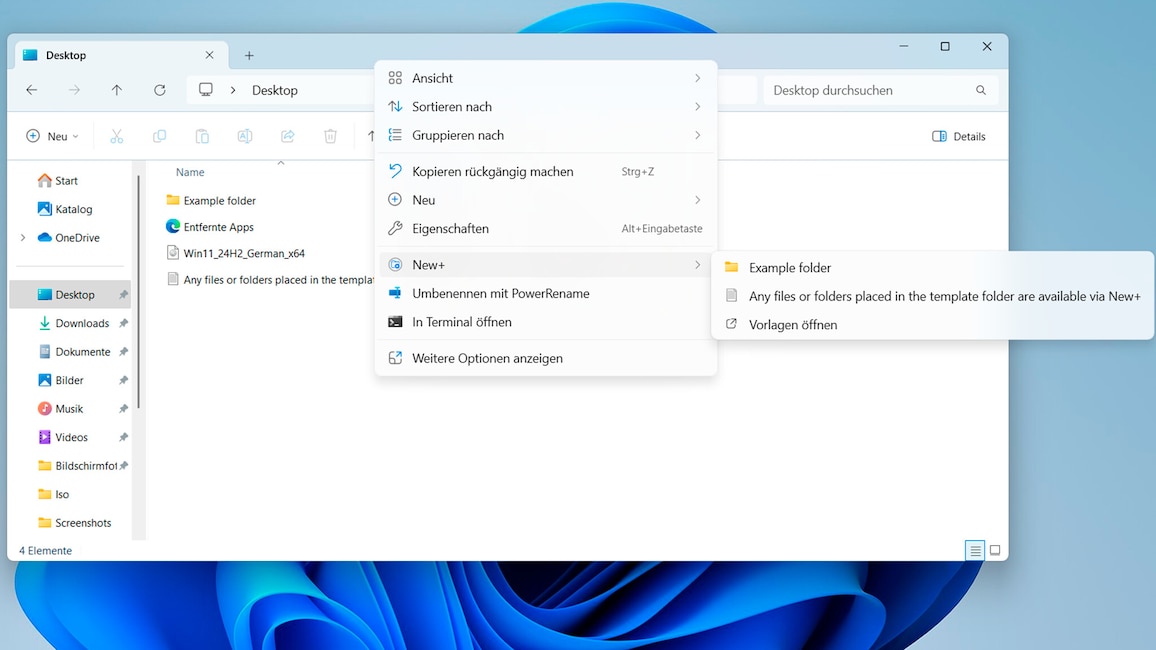Click the Rename icon in toolbar
The image size is (1156, 650).
tap(245, 136)
